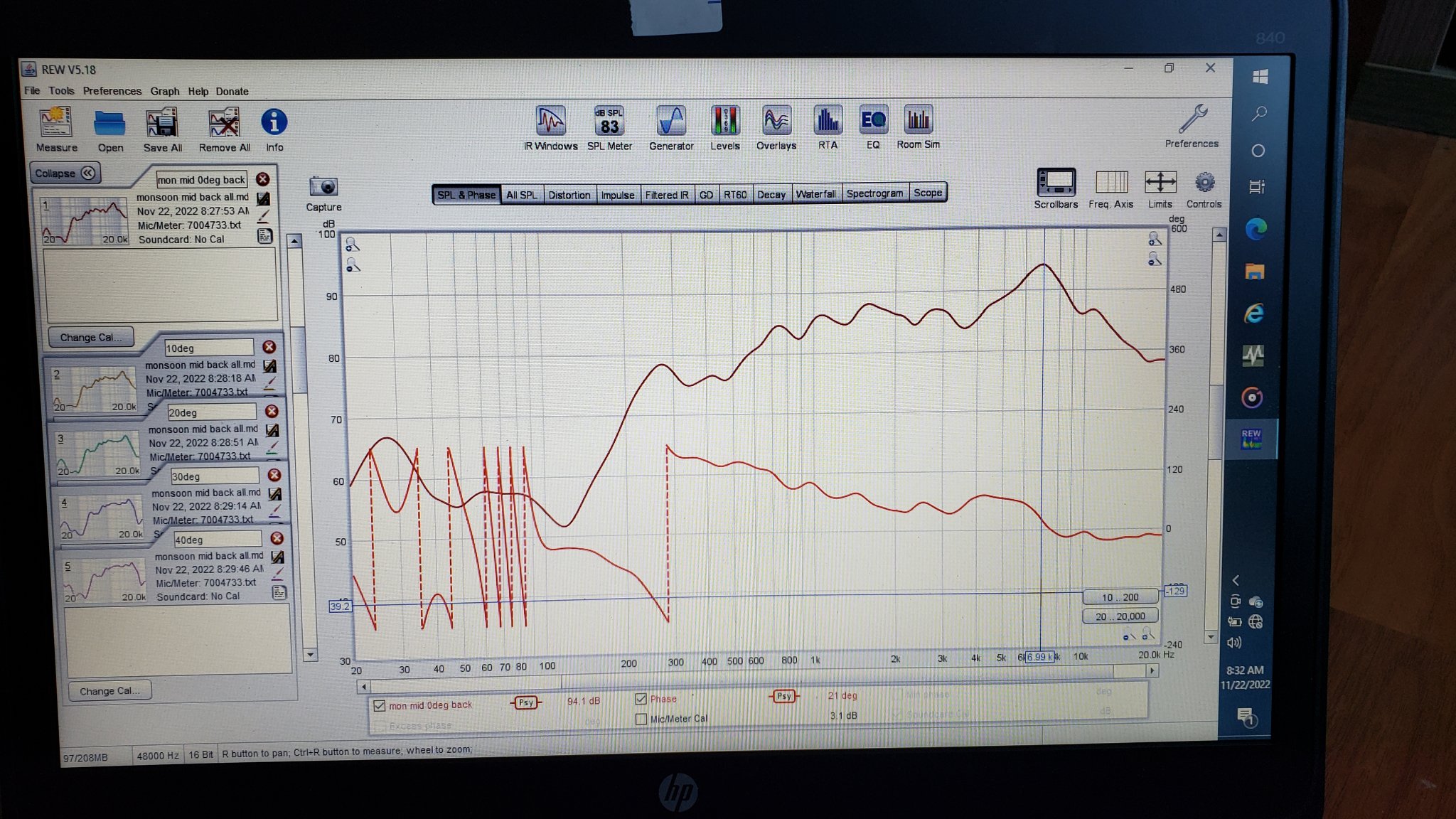Click right-axis scroll up arrow
Screen dimensions: 1456x819
tap(1219, 235)
